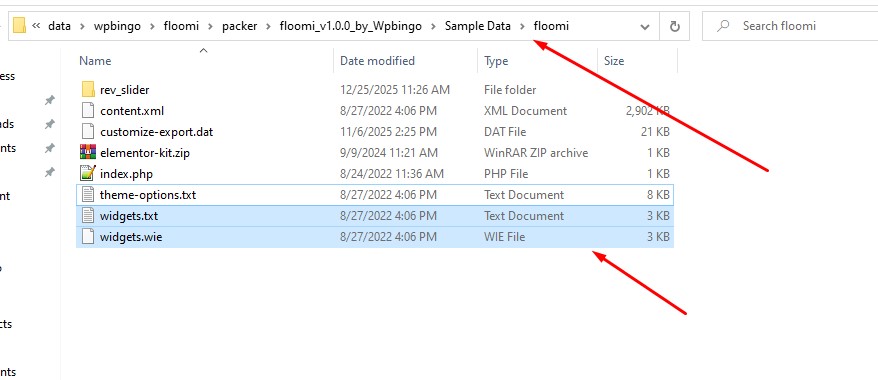
Task: Click the address bar folder icon
Action: (x=20, y=26)
